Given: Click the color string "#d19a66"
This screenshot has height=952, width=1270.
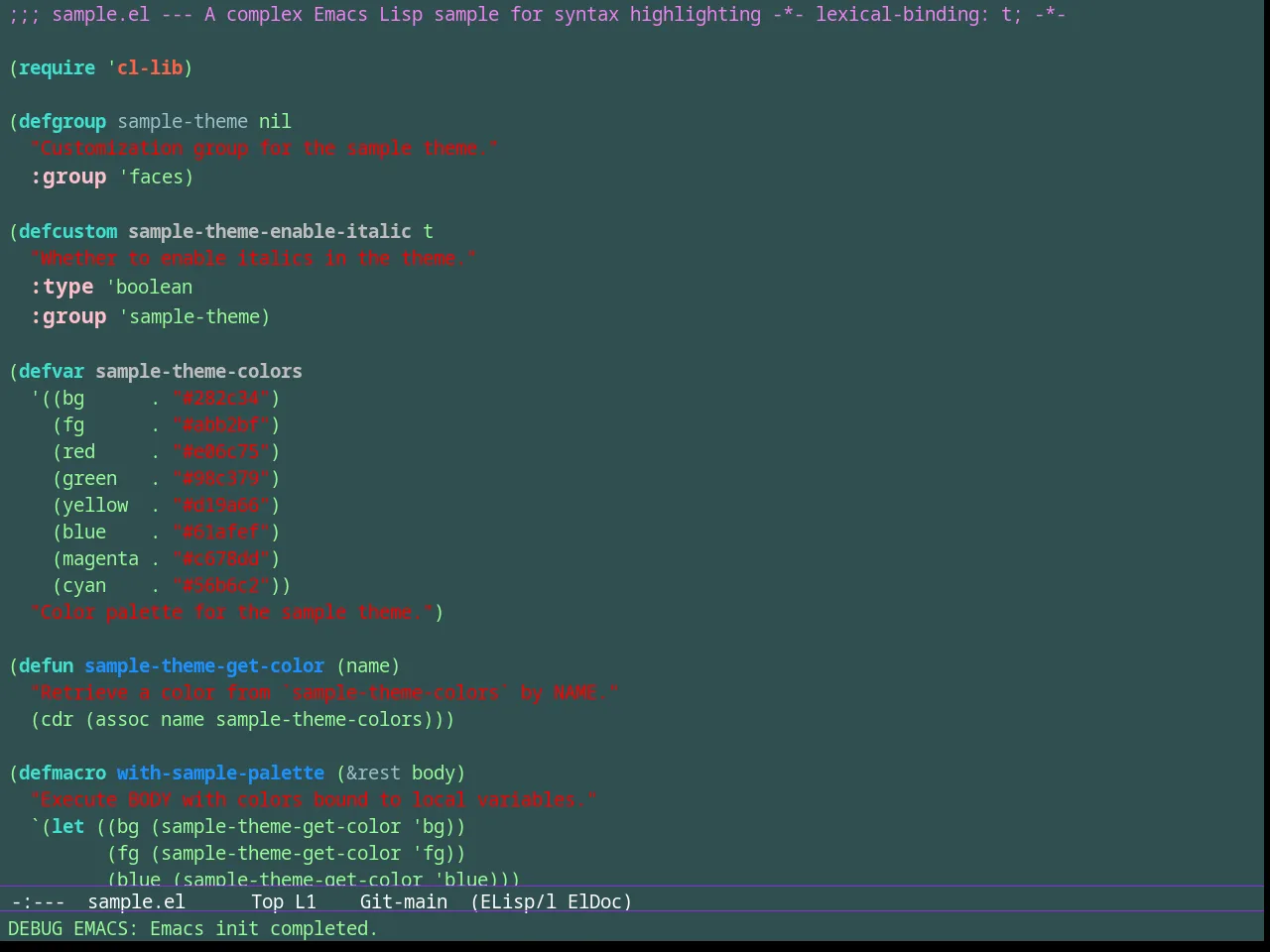Looking at the screenshot, I should (x=220, y=506).
